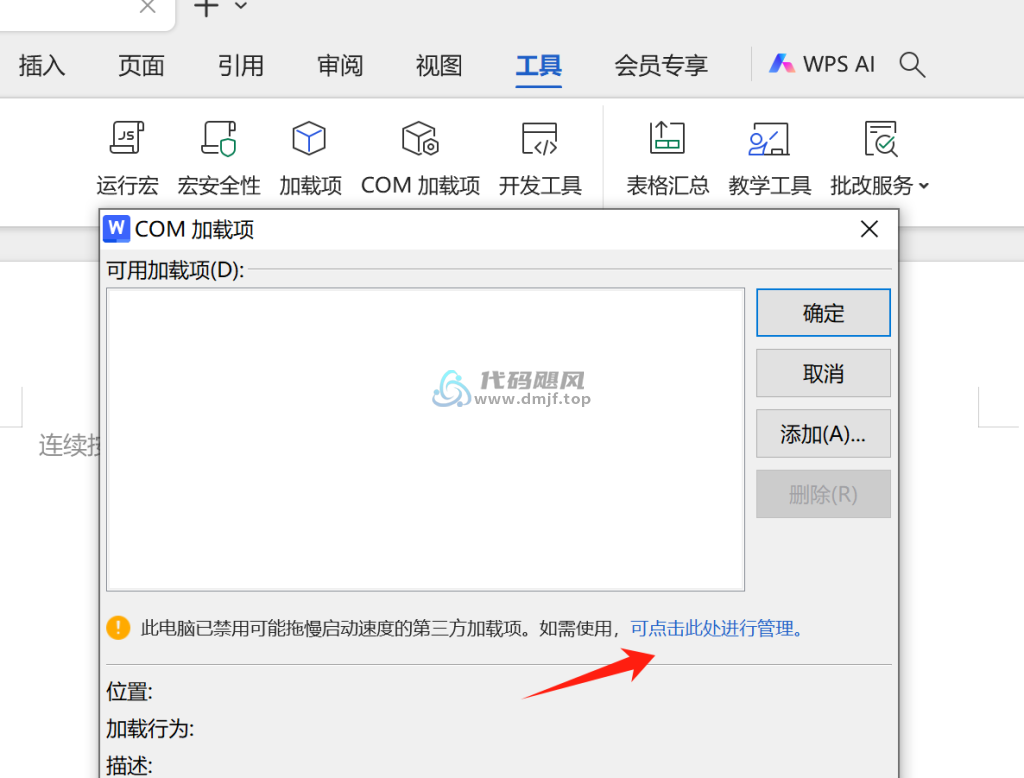Click the W icon in dialog title

(x=116, y=229)
